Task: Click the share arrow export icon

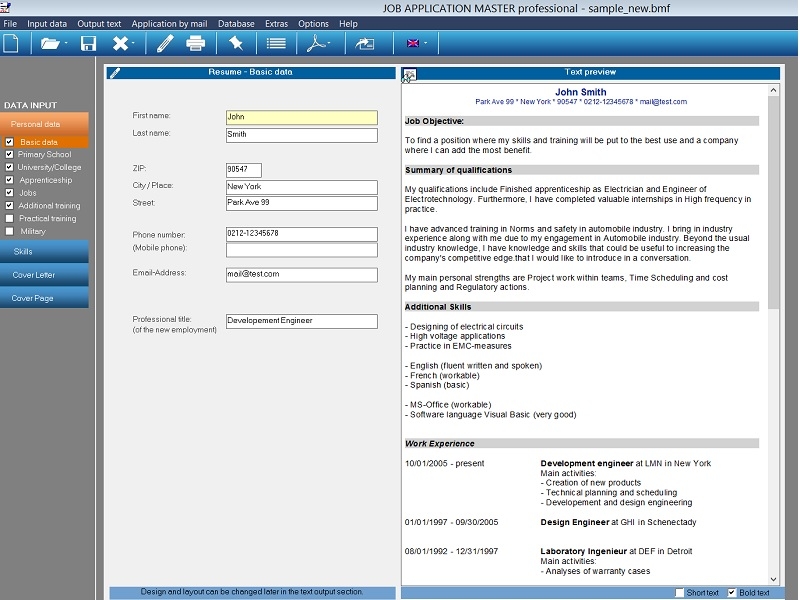Action: pyautogui.click(x=365, y=44)
